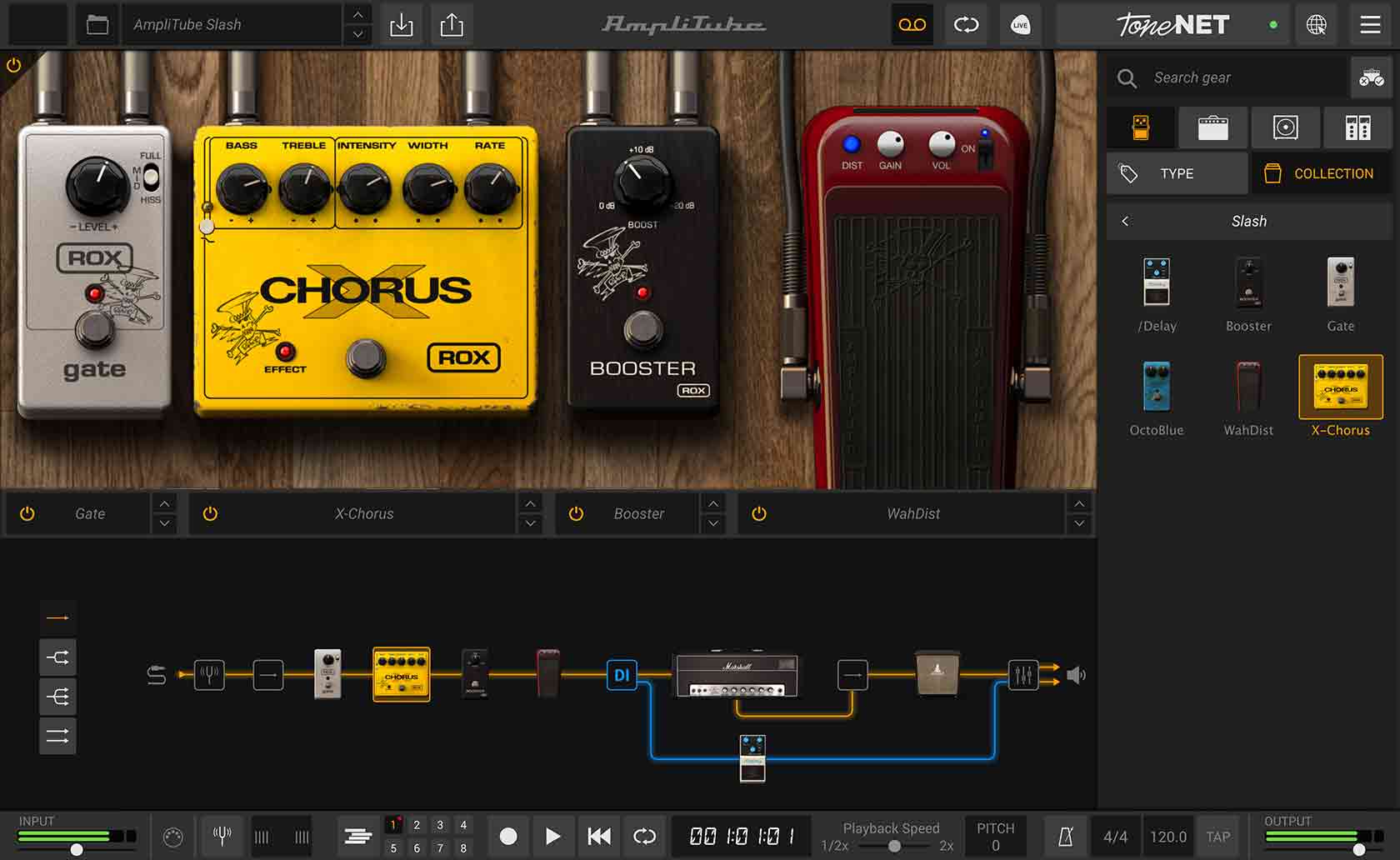The height and width of the screenshot is (860, 1400).
Task: Go back from Slash collection
Action: [x=1126, y=221]
